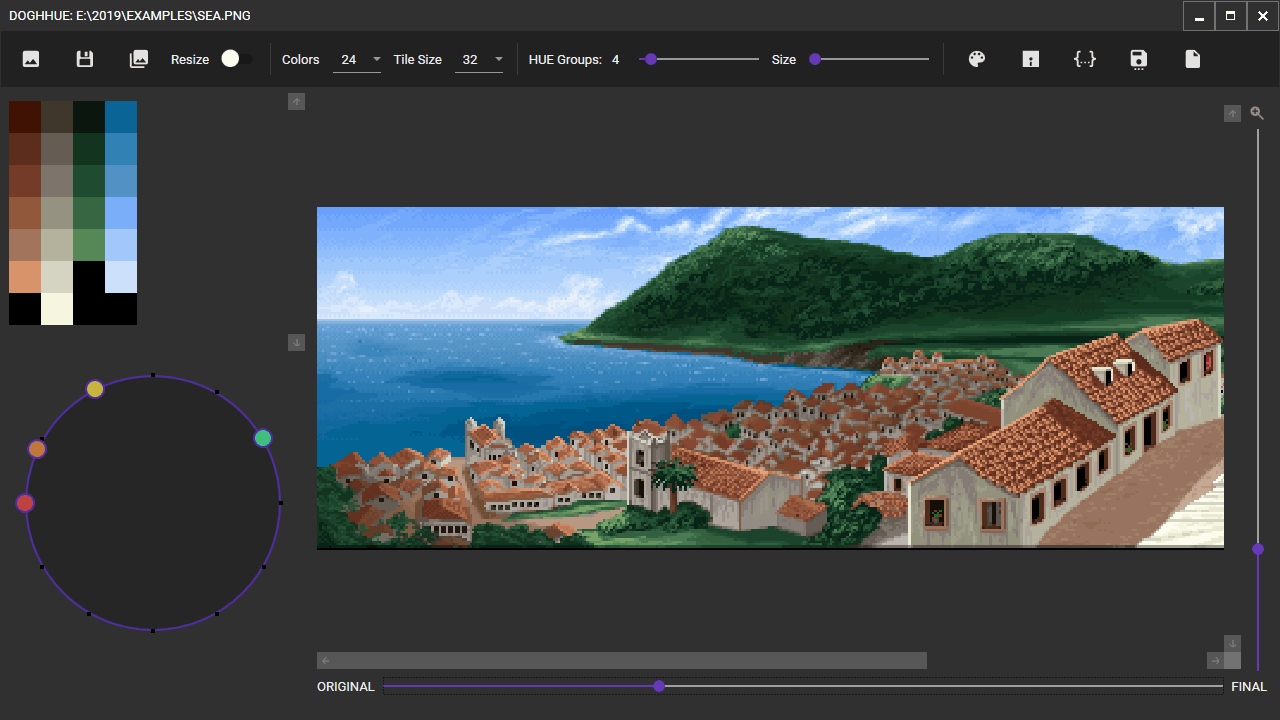Image resolution: width=1280 pixels, height=720 pixels.
Task: Pick the palest blue palette swatch
Action: [121, 277]
